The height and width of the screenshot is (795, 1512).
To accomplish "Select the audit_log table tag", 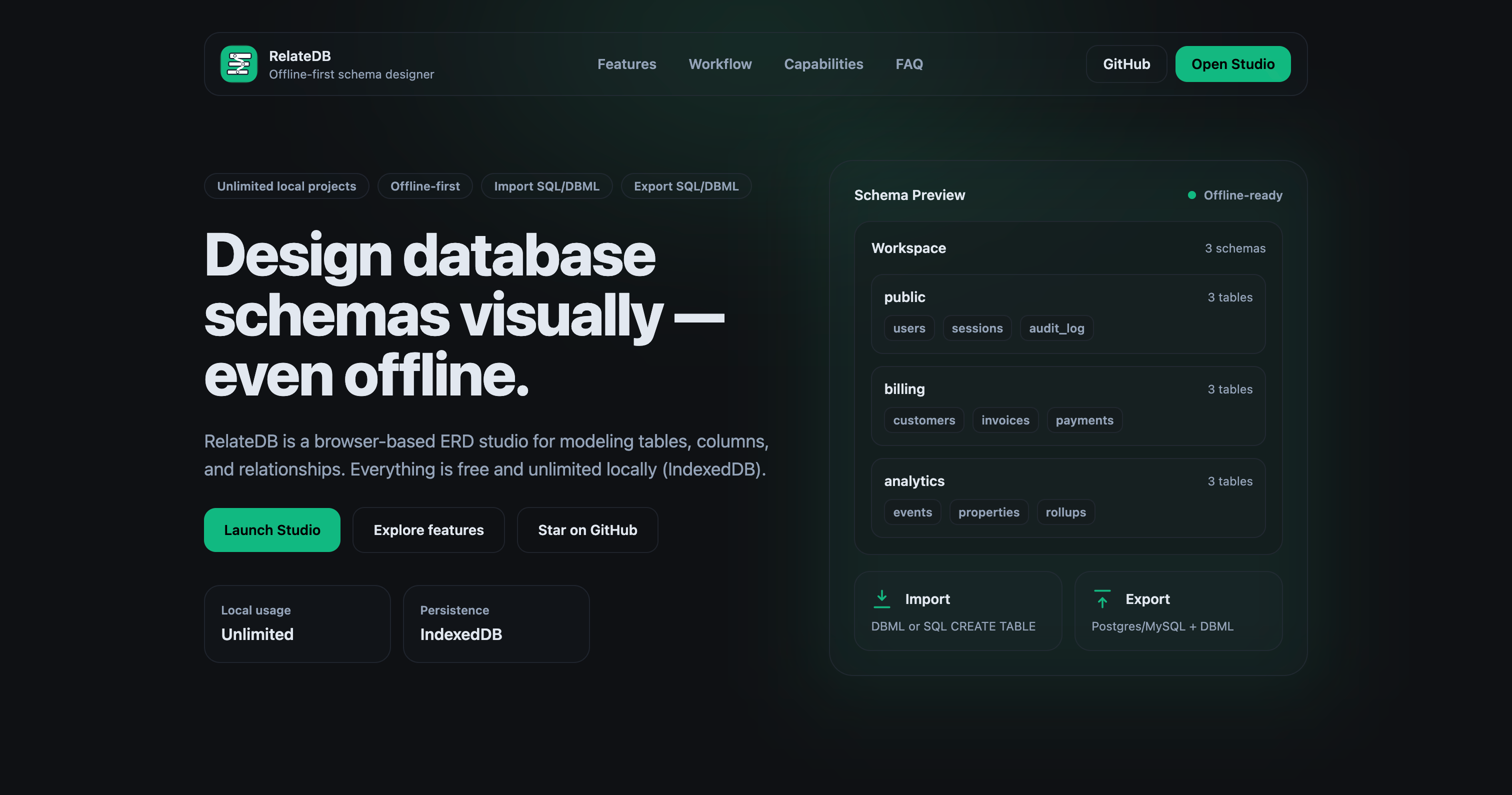I will pyautogui.click(x=1056, y=328).
